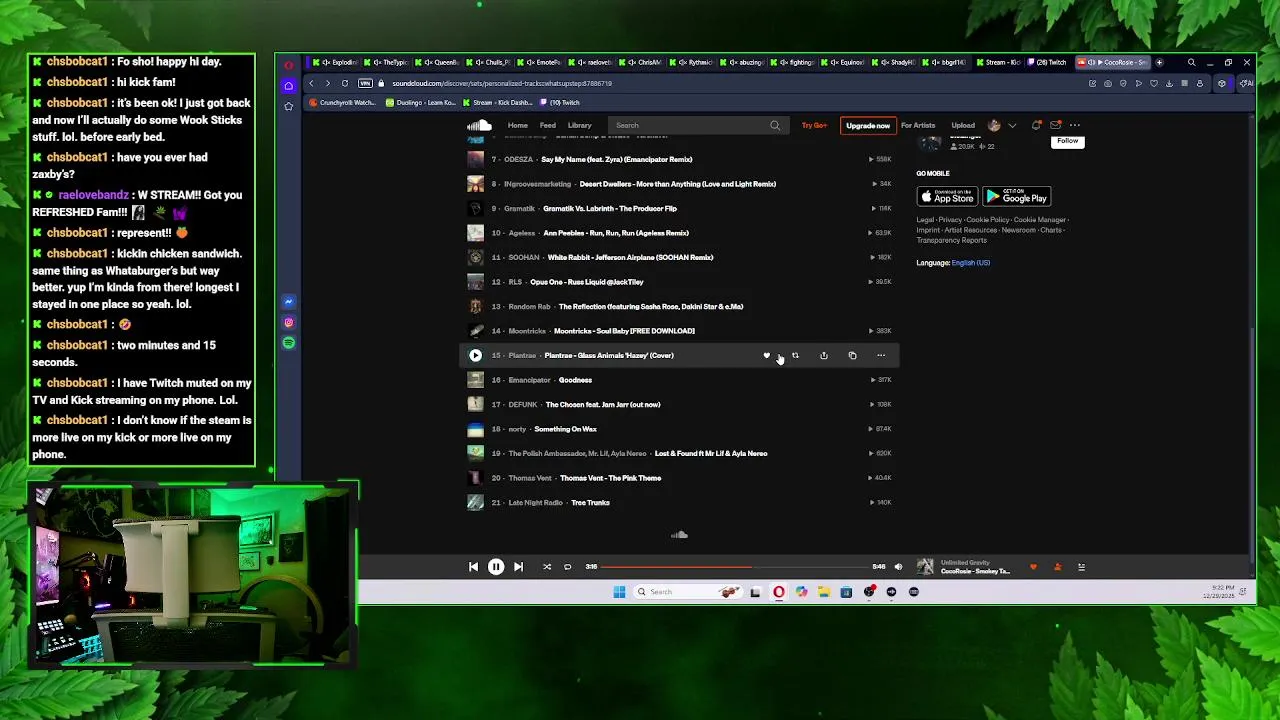1280x720 pixels.
Task: Open the messages envelope icon
Action: [1055, 125]
